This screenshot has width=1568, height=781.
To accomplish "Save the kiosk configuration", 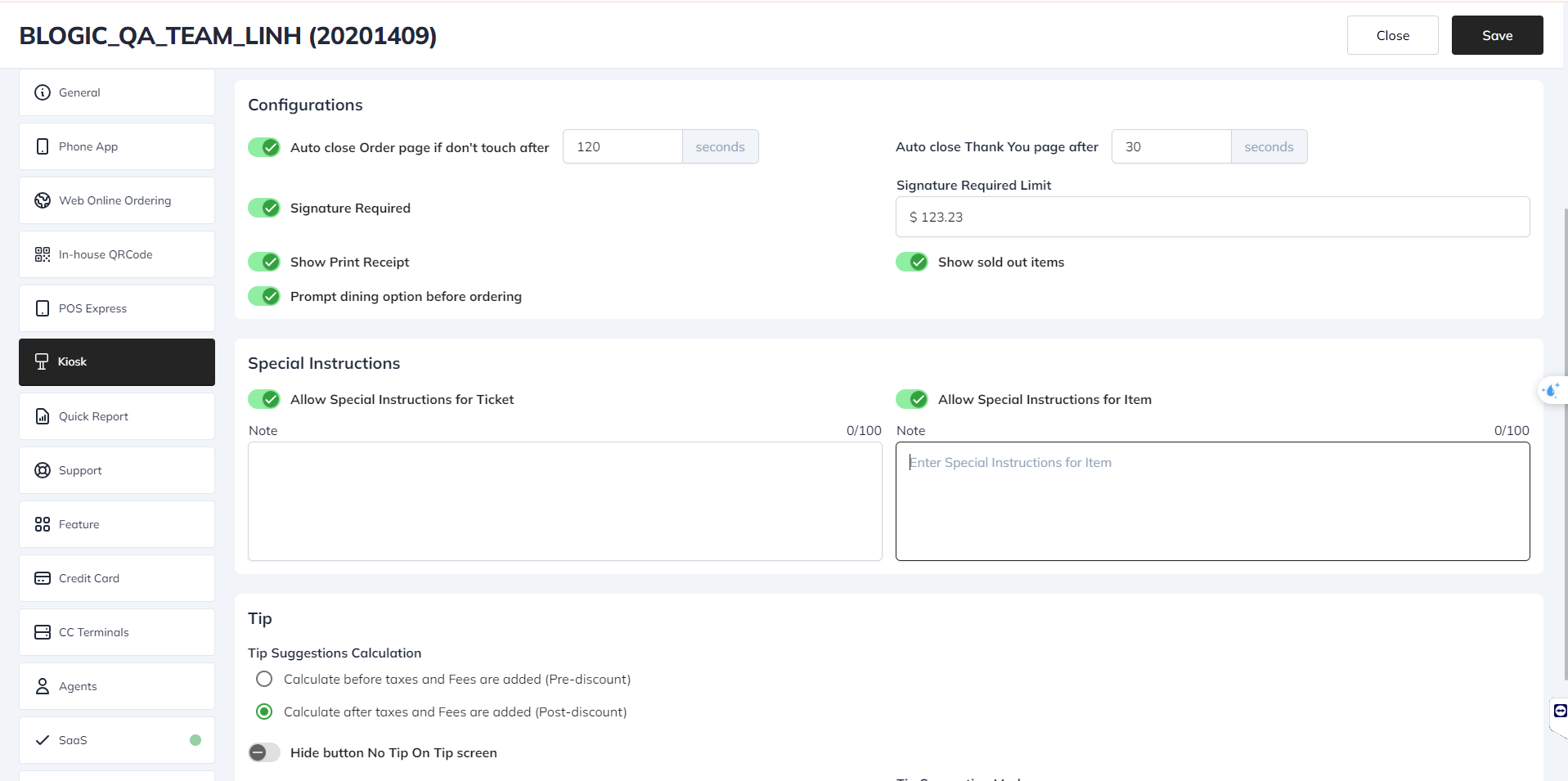I will [x=1497, y=35].
